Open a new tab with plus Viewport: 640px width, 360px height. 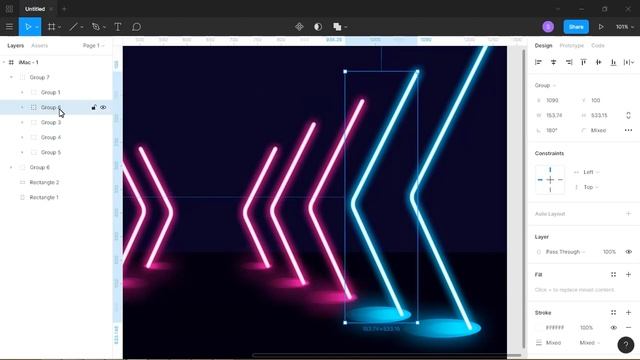[64, 9]
